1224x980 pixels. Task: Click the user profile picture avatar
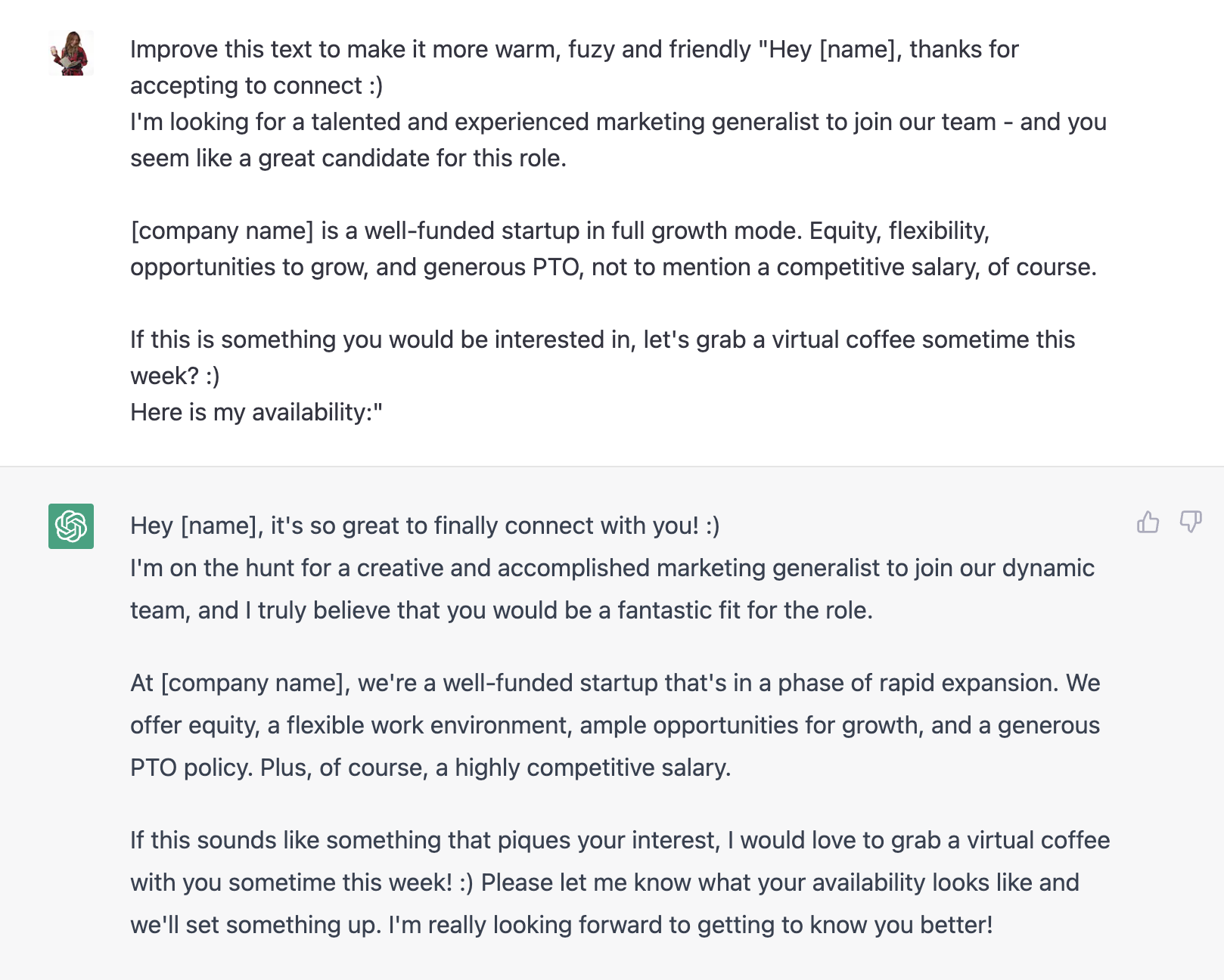pyautogui.click(x=71, y=53)
